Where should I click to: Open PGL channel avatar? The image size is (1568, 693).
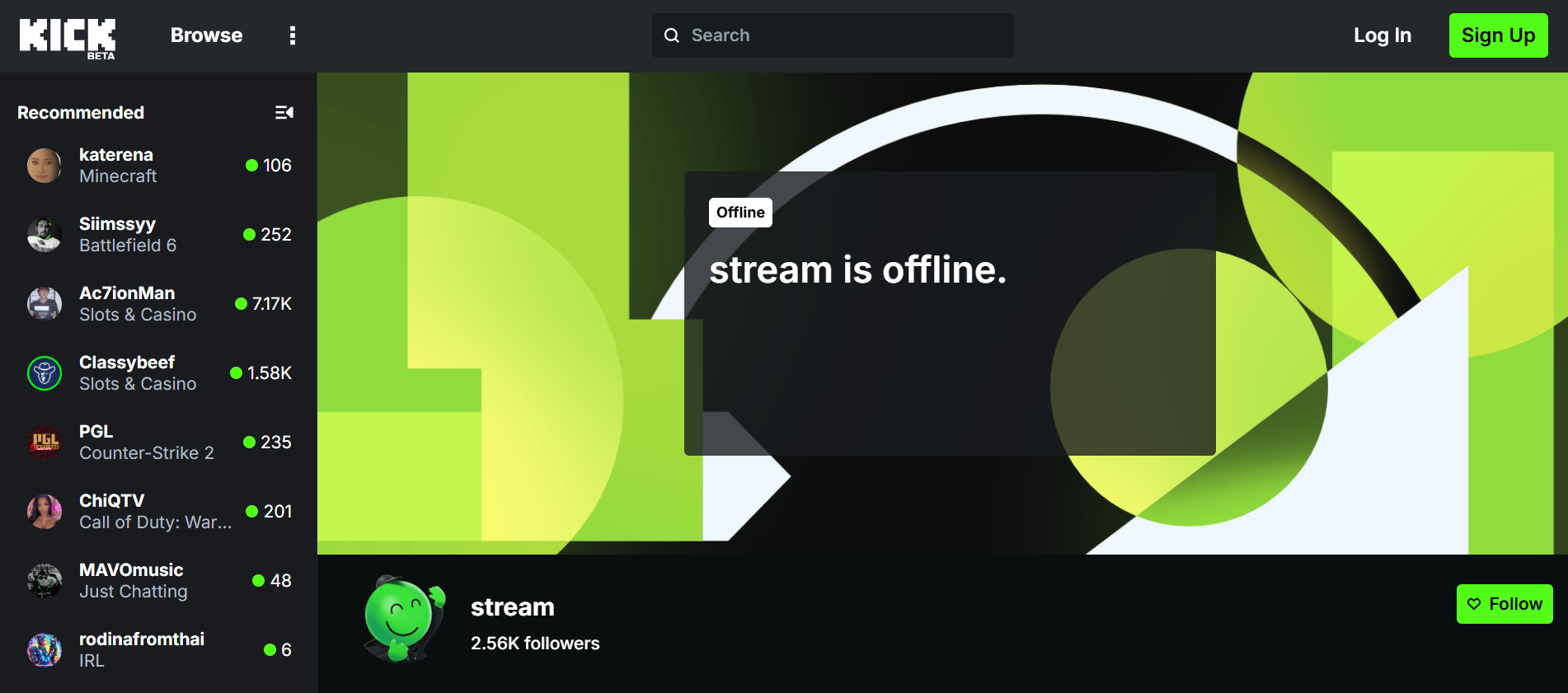tap(45, 442)
